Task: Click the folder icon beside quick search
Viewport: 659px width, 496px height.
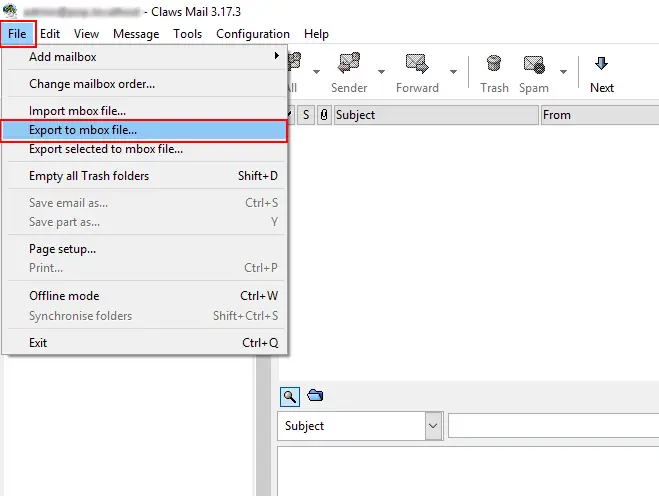Action: pos(315,395)
